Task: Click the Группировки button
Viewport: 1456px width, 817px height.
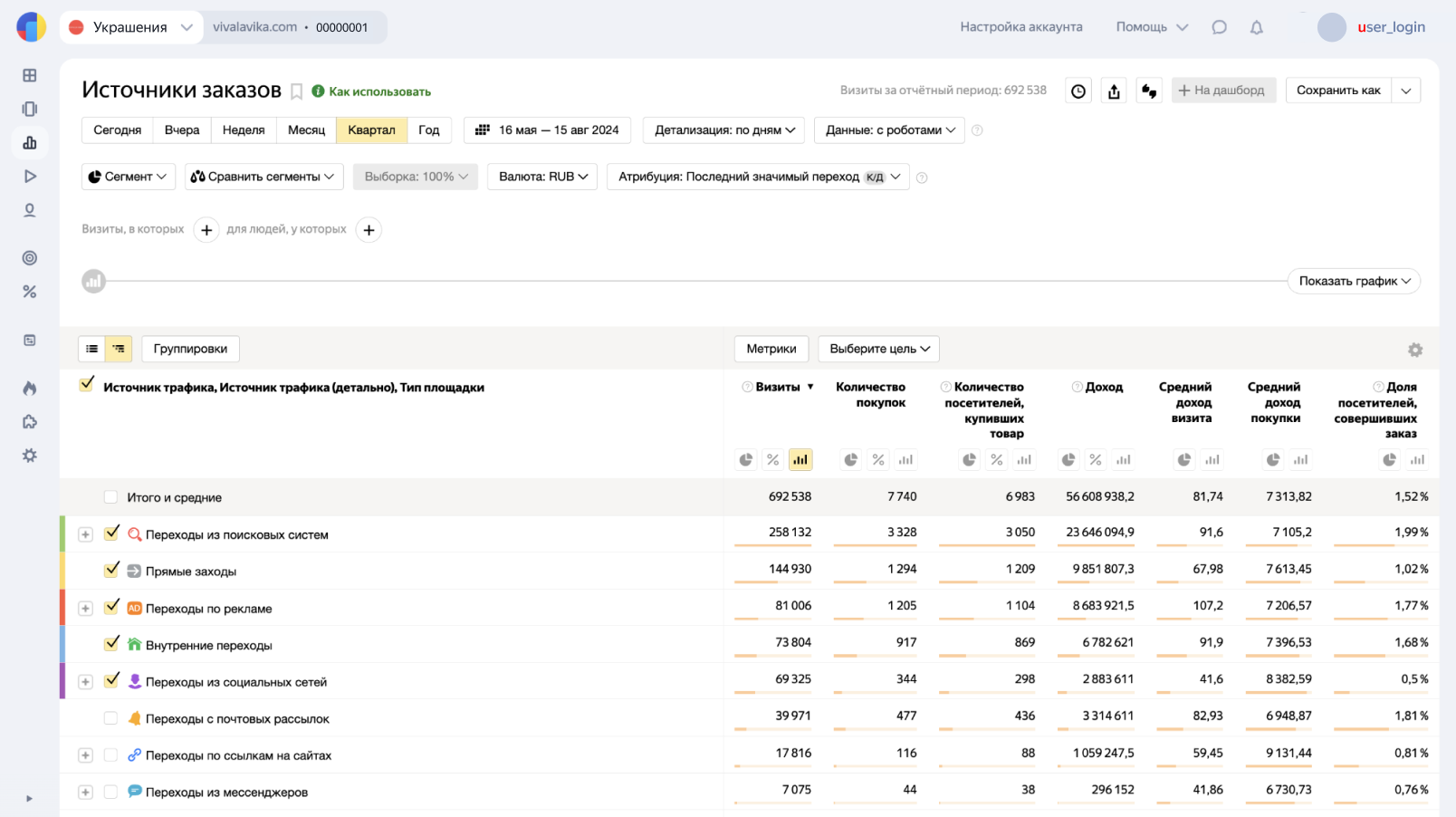Action: tap(190, 349)
